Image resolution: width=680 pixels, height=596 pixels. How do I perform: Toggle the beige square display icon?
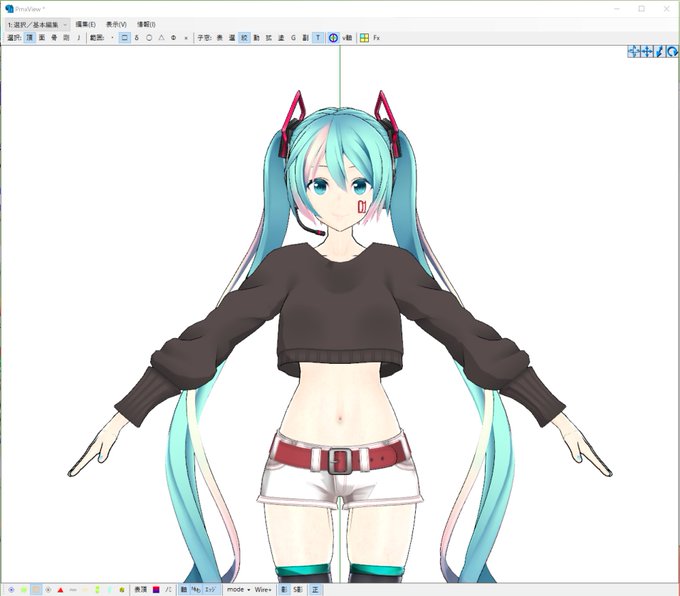tap(36, 589)
